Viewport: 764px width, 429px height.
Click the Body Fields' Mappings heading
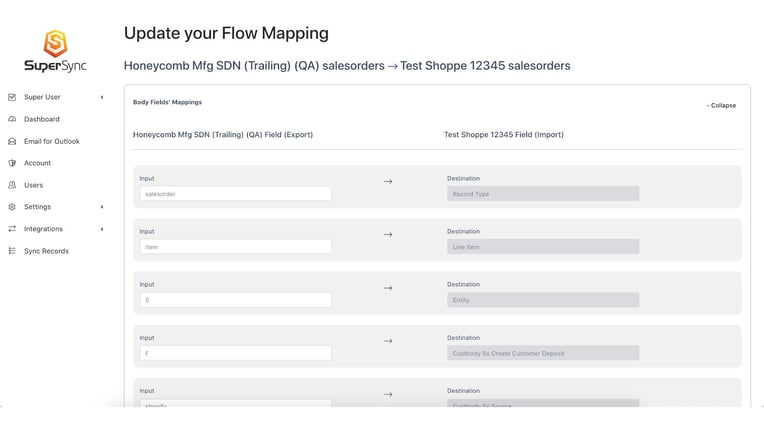167,102
